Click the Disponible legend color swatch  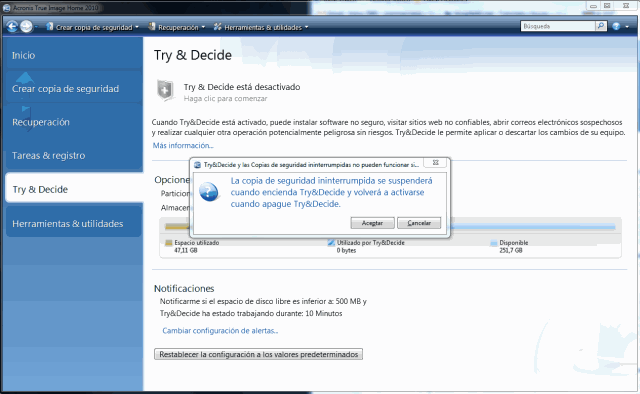493,243
